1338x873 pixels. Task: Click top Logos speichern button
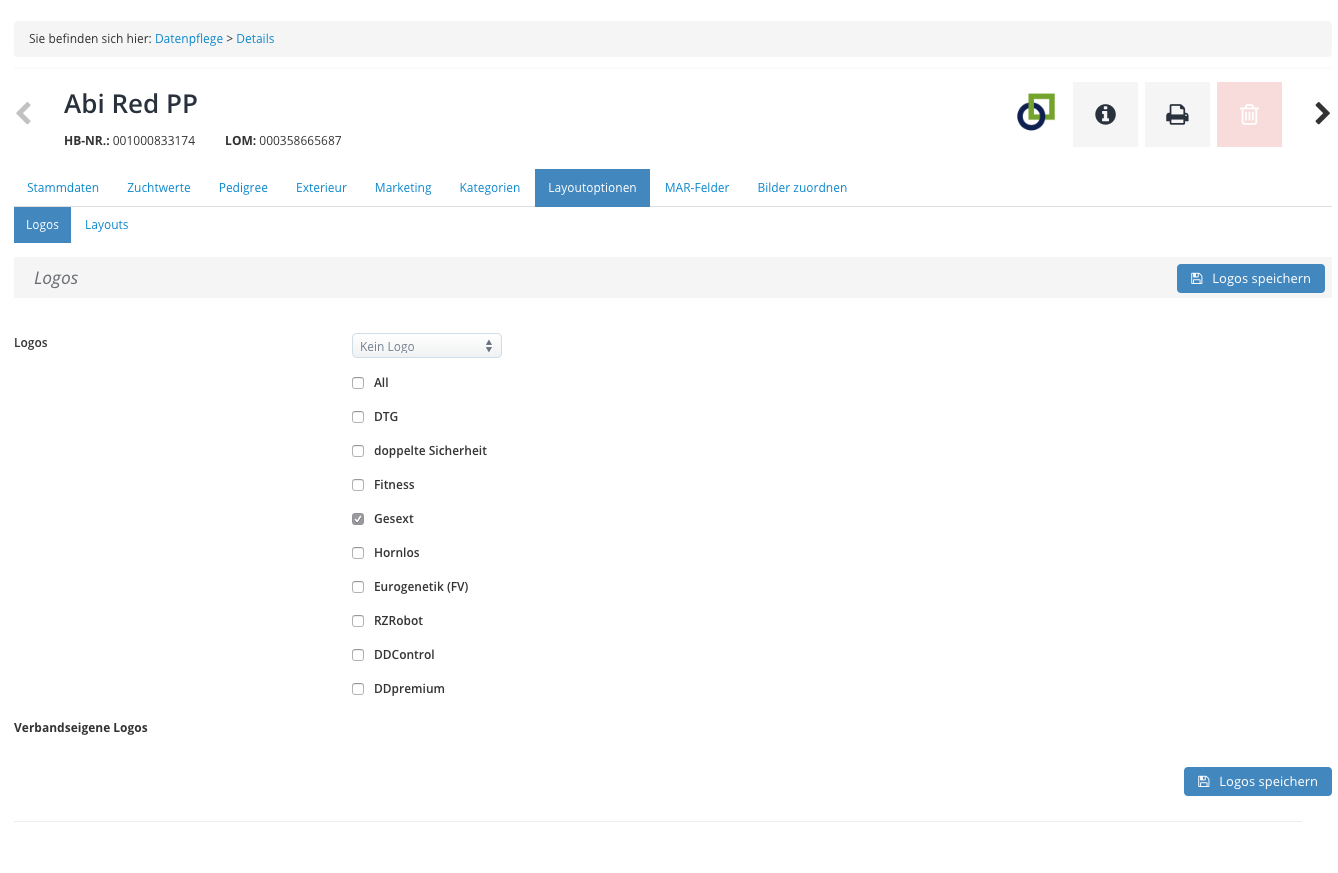[1250, 279]
